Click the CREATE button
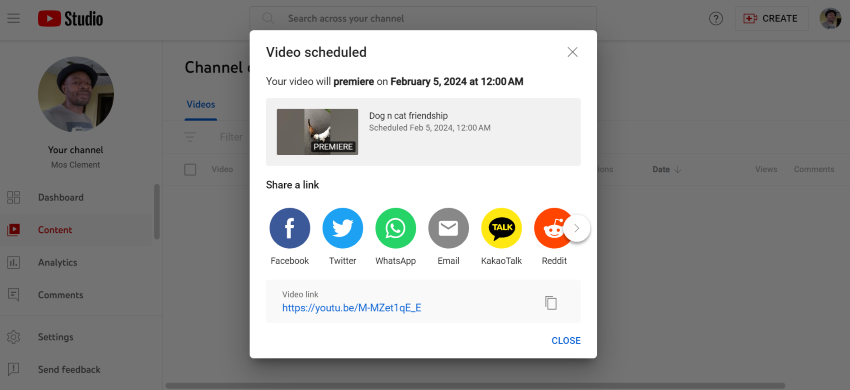Viewport: 850px width, 390px height. coord(772,18)
